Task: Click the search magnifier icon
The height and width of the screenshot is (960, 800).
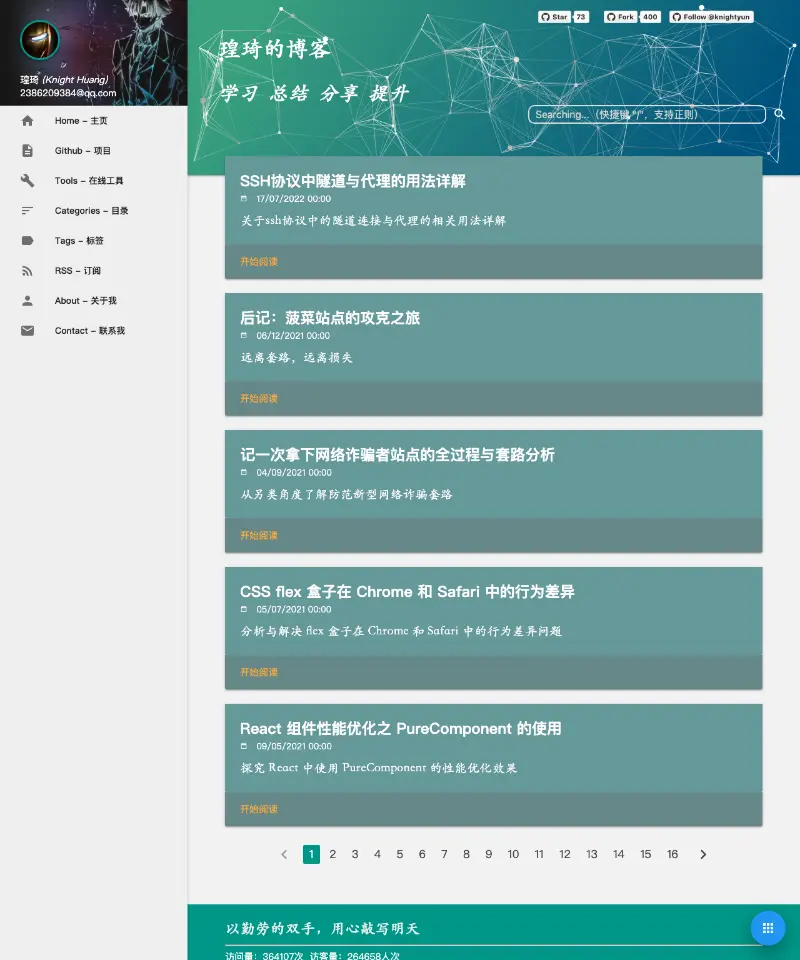Action: pyautogui.click(x=779, y=114)
